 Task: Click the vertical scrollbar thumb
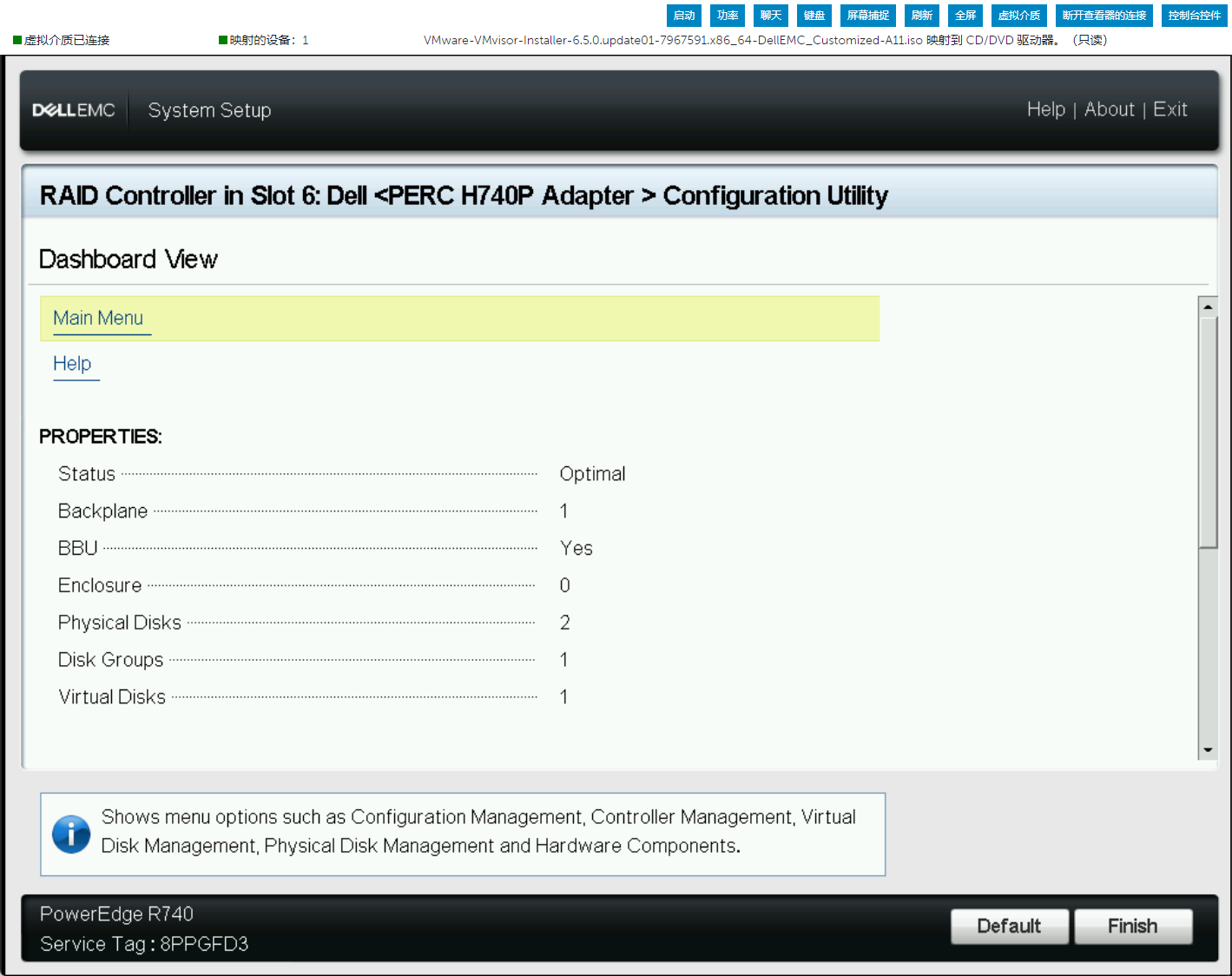click(x=1208, y=432)
